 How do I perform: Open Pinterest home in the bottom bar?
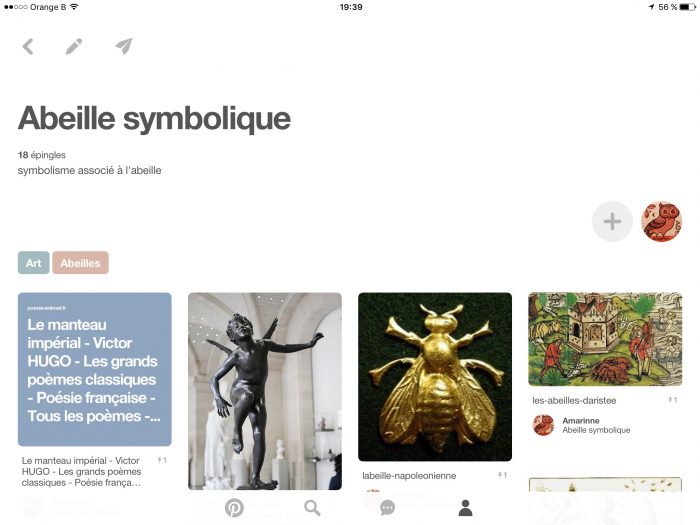[x=234, y=508]
